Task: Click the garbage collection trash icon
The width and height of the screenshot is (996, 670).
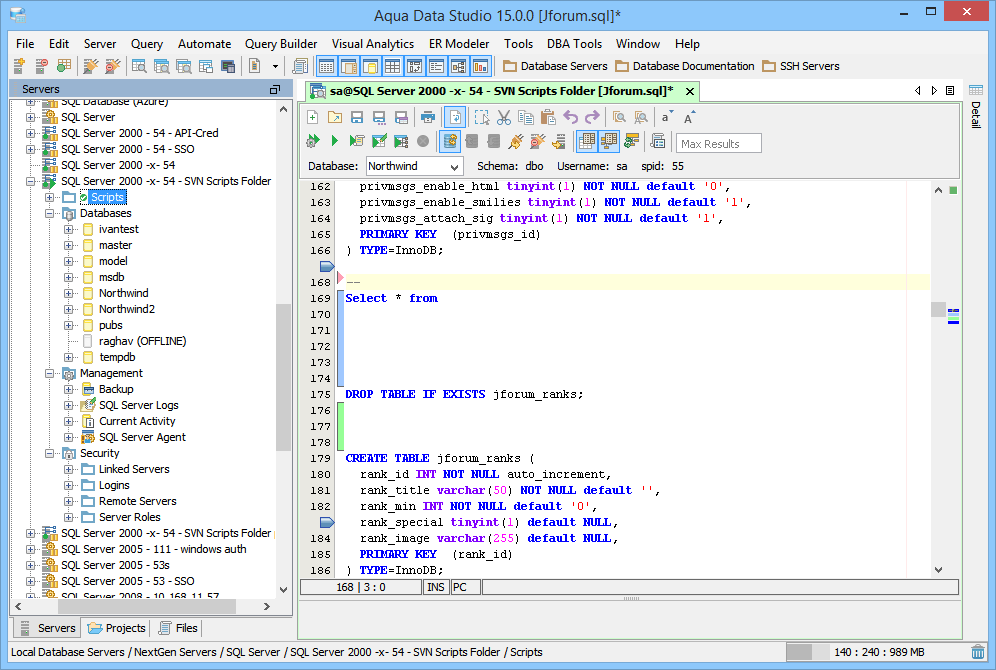Action: point(977,652)
